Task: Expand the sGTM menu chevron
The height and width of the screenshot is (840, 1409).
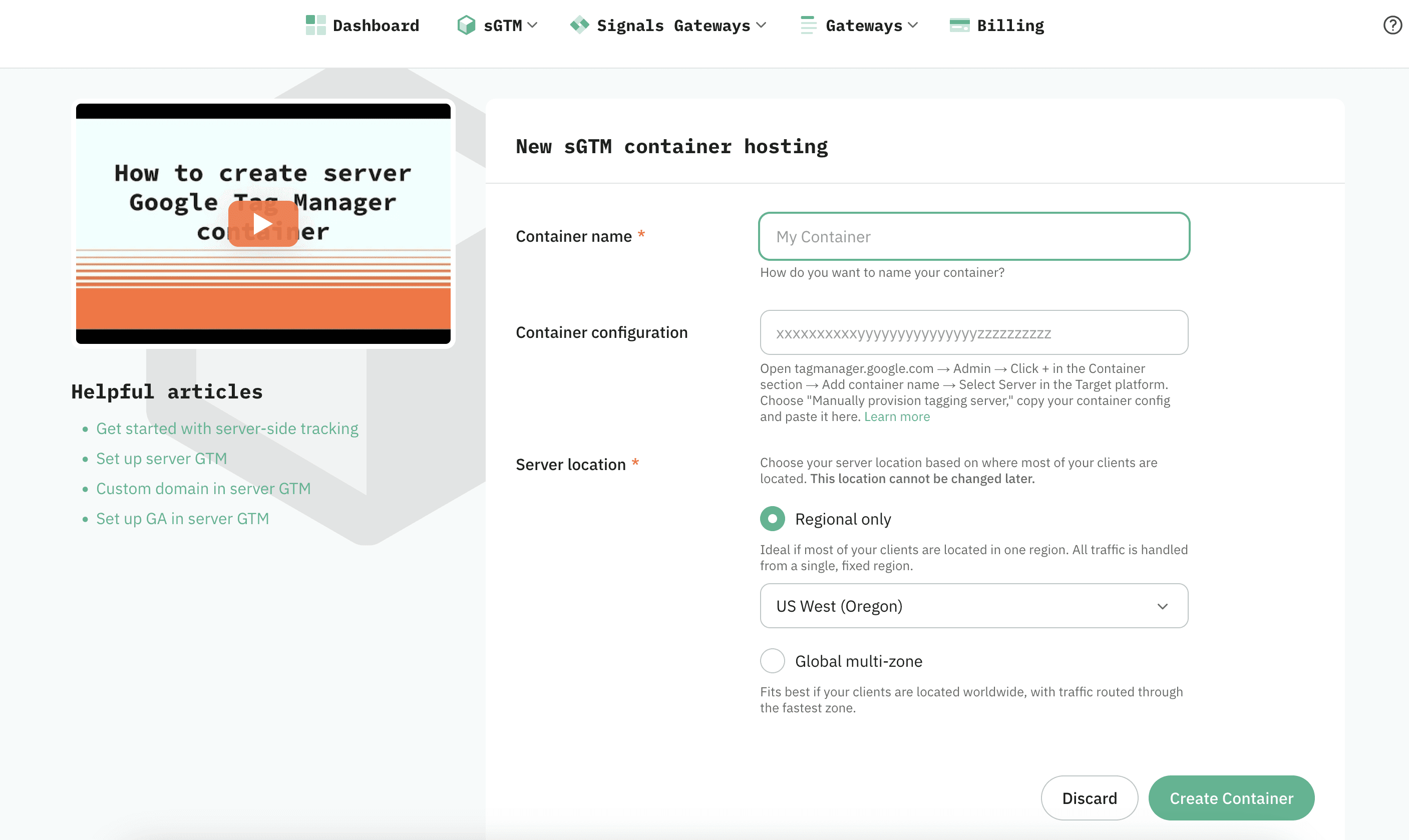Action: coord(532,26)
